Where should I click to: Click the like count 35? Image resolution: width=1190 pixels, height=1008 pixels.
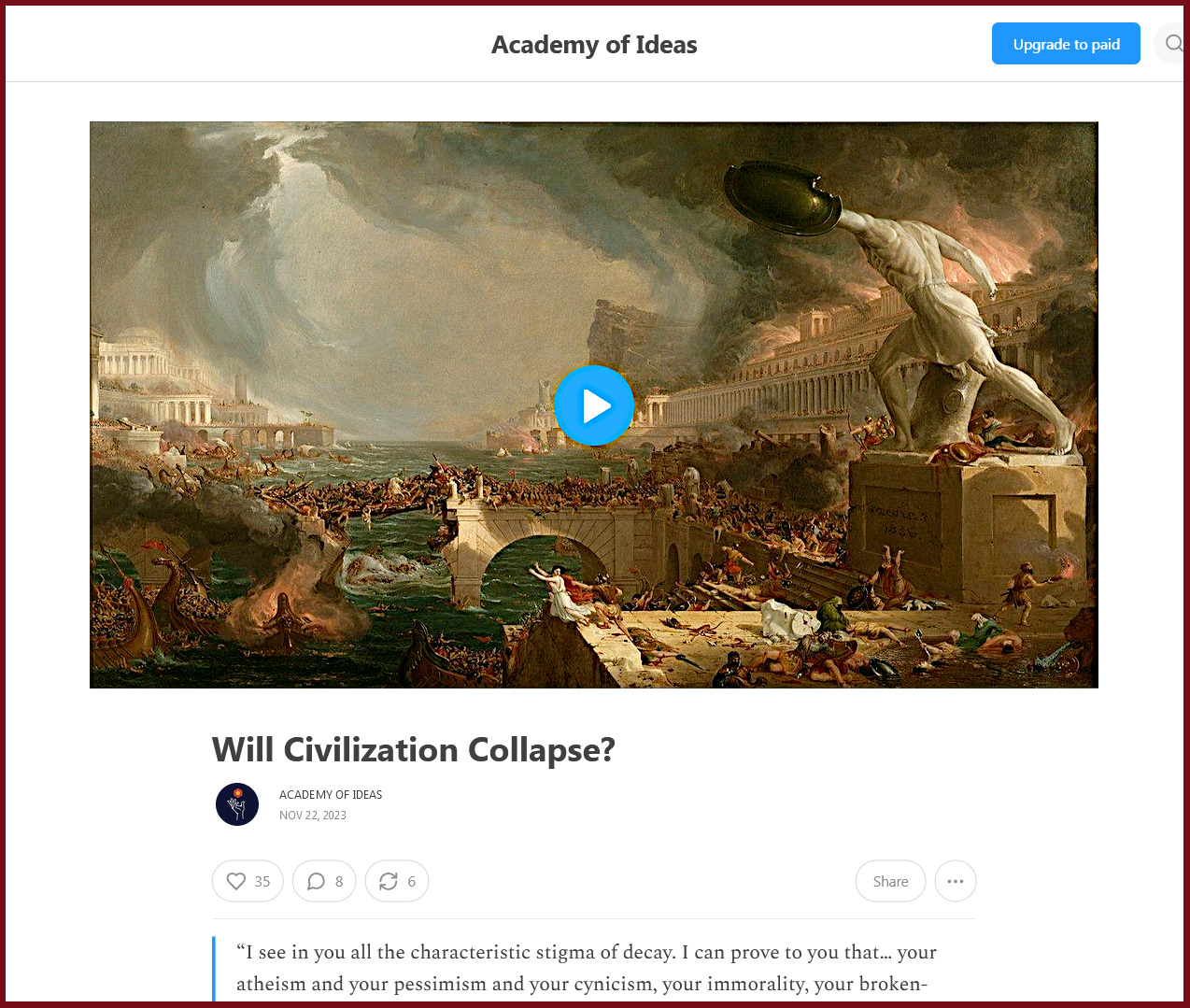pyautogui.click(x=262, y=881)
